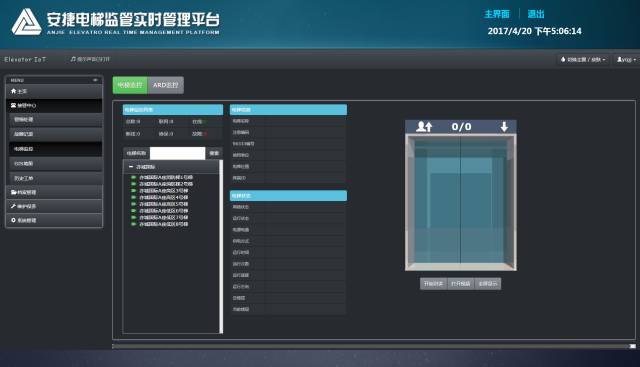
Task: Open the user account dropdown
Action: click(x=626, y=60)
